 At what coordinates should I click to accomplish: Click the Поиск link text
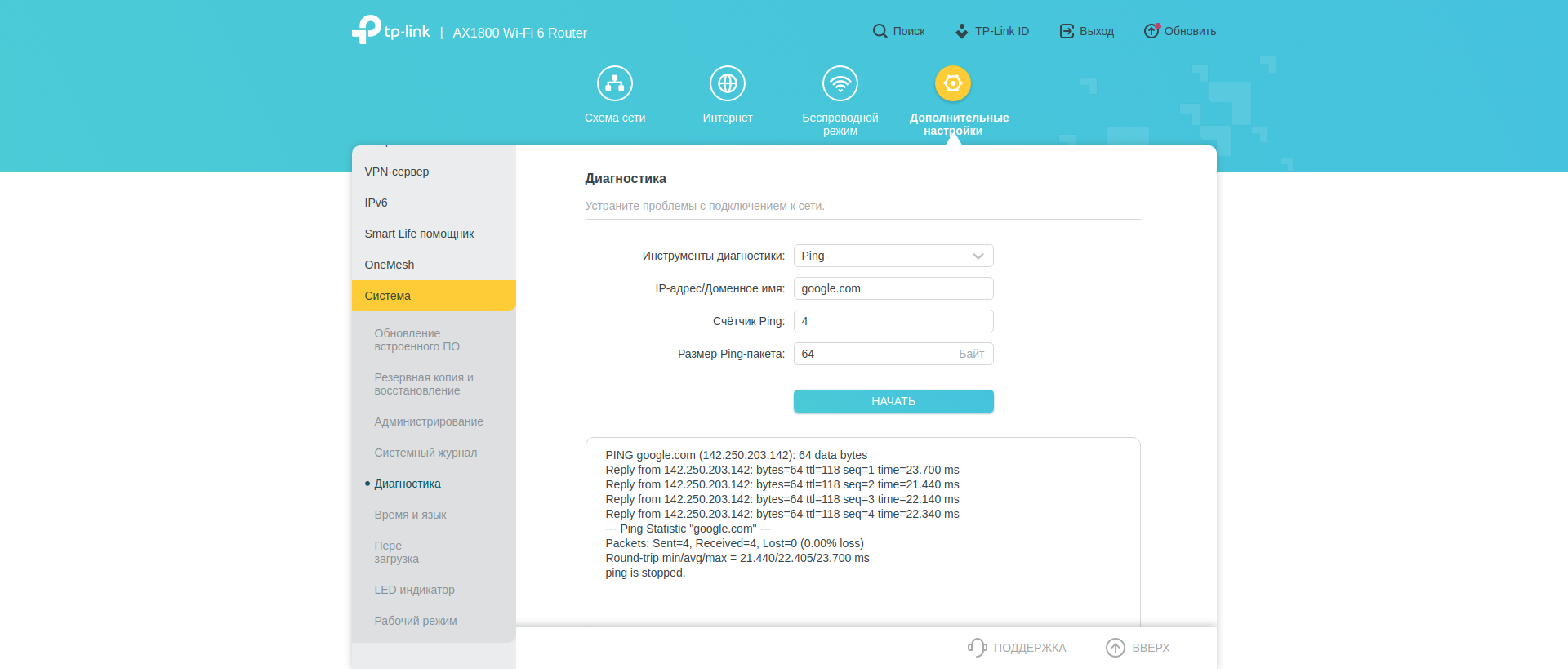pyautogui.click(x=909, y=31)
